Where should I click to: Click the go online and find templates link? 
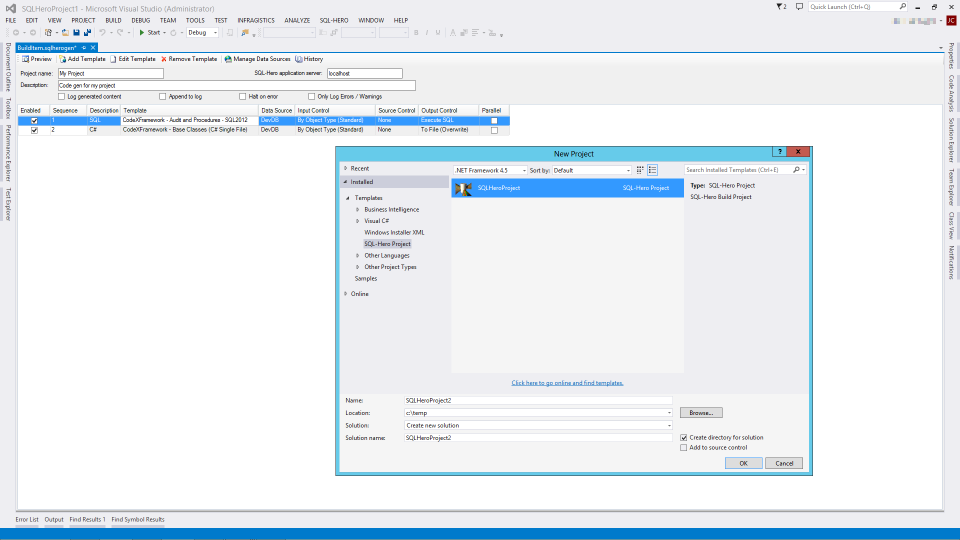click(567, 383)
